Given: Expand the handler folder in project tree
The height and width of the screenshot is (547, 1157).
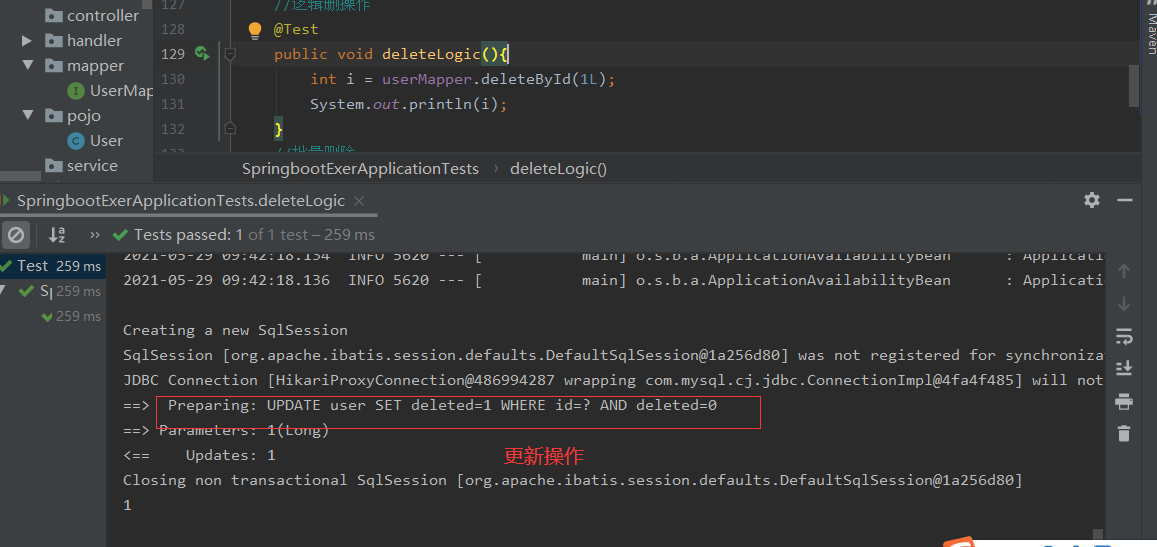Looking at the screenshot, I should pyautogui.click(x=27, y=41).
